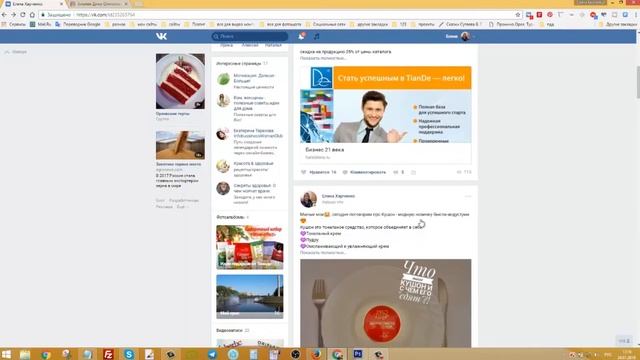
Task: Open File Explorer from the taskbar
Action: click(25, 354)
